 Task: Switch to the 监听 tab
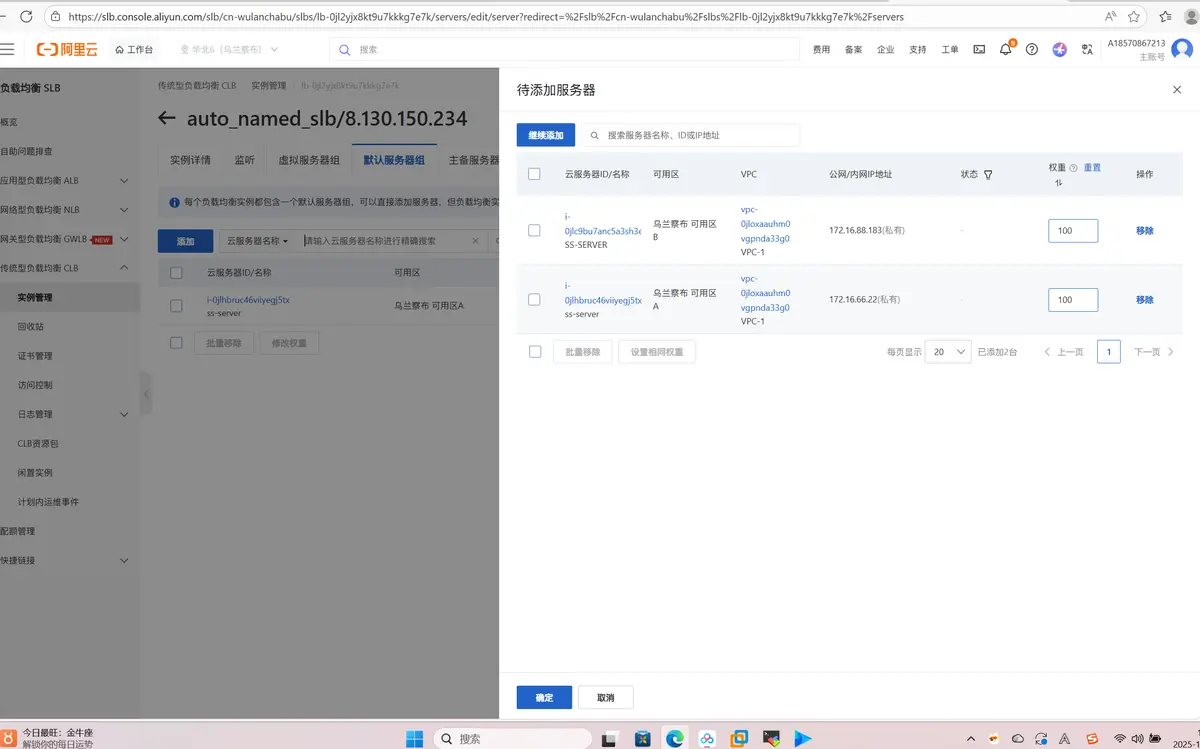pos(244,160)
